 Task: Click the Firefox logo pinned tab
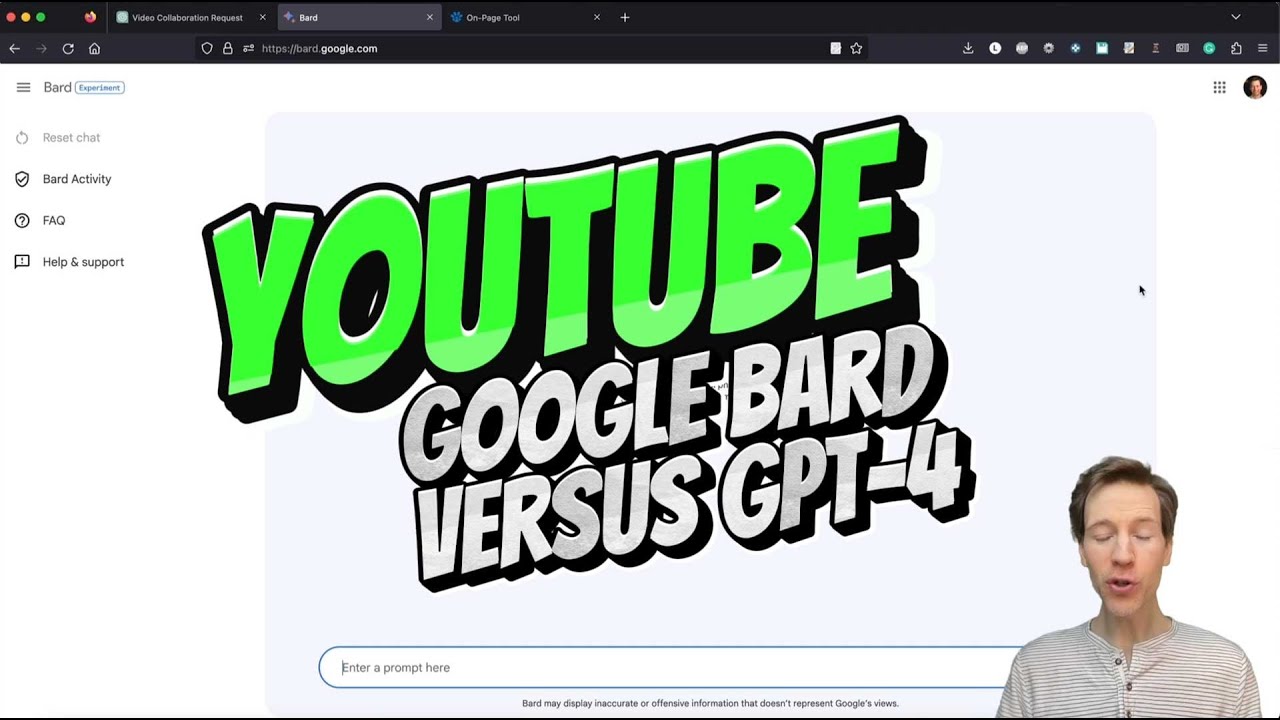coord(90,17)
